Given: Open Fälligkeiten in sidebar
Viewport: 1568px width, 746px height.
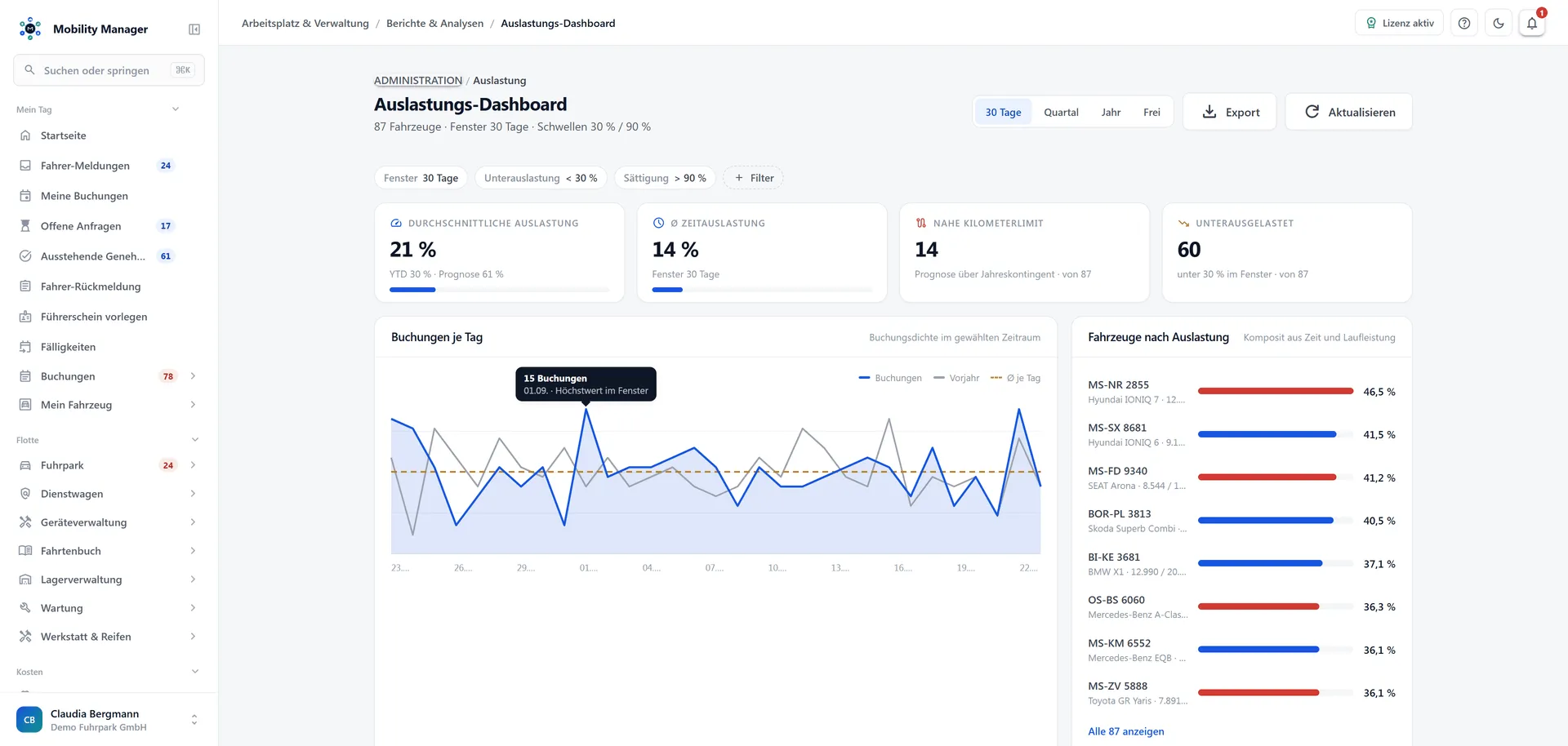Looking at the screenshot, I should (109, 347).
